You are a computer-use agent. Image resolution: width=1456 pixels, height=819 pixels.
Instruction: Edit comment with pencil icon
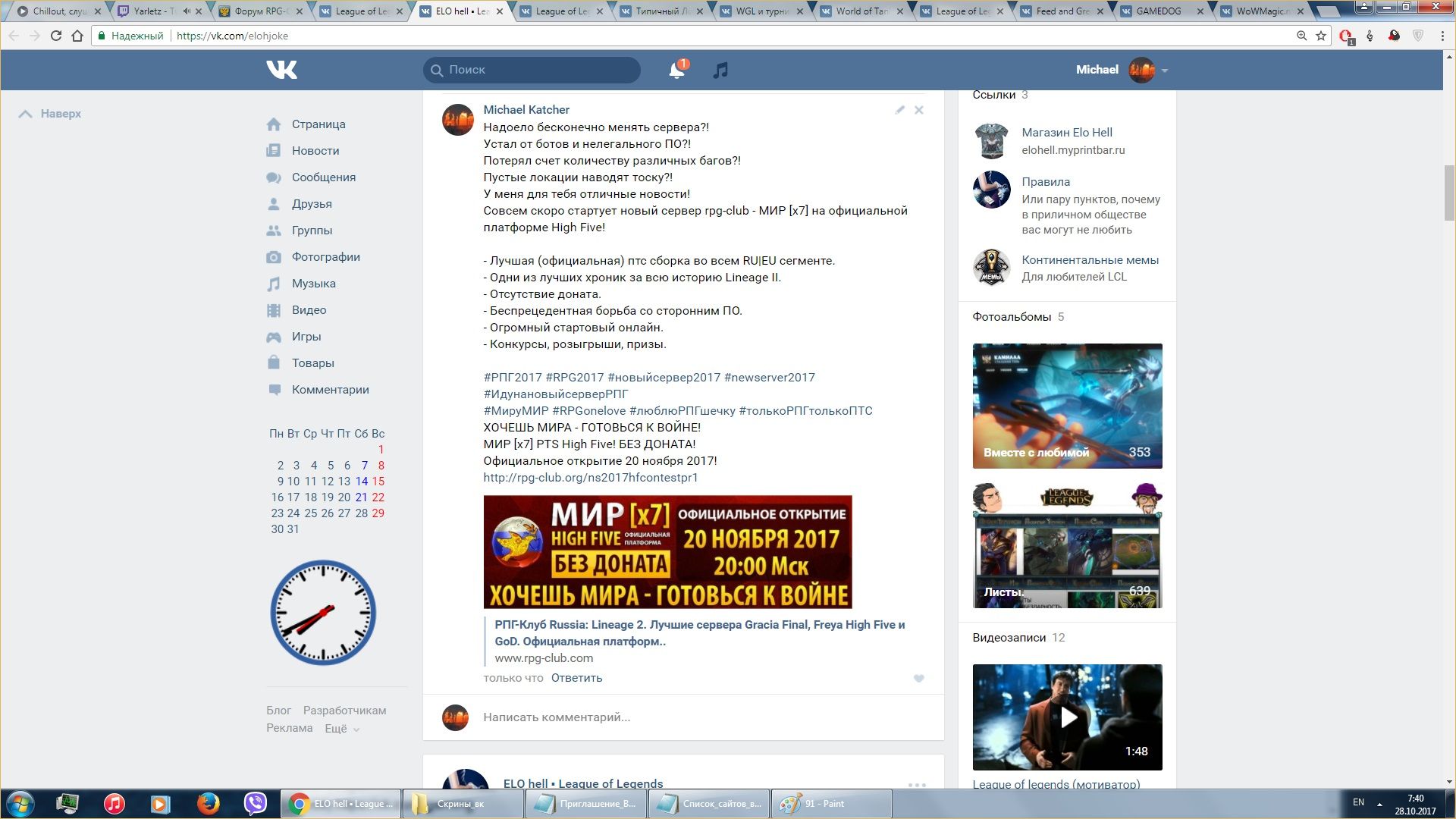pyautogui.click(x=899, y=110)
